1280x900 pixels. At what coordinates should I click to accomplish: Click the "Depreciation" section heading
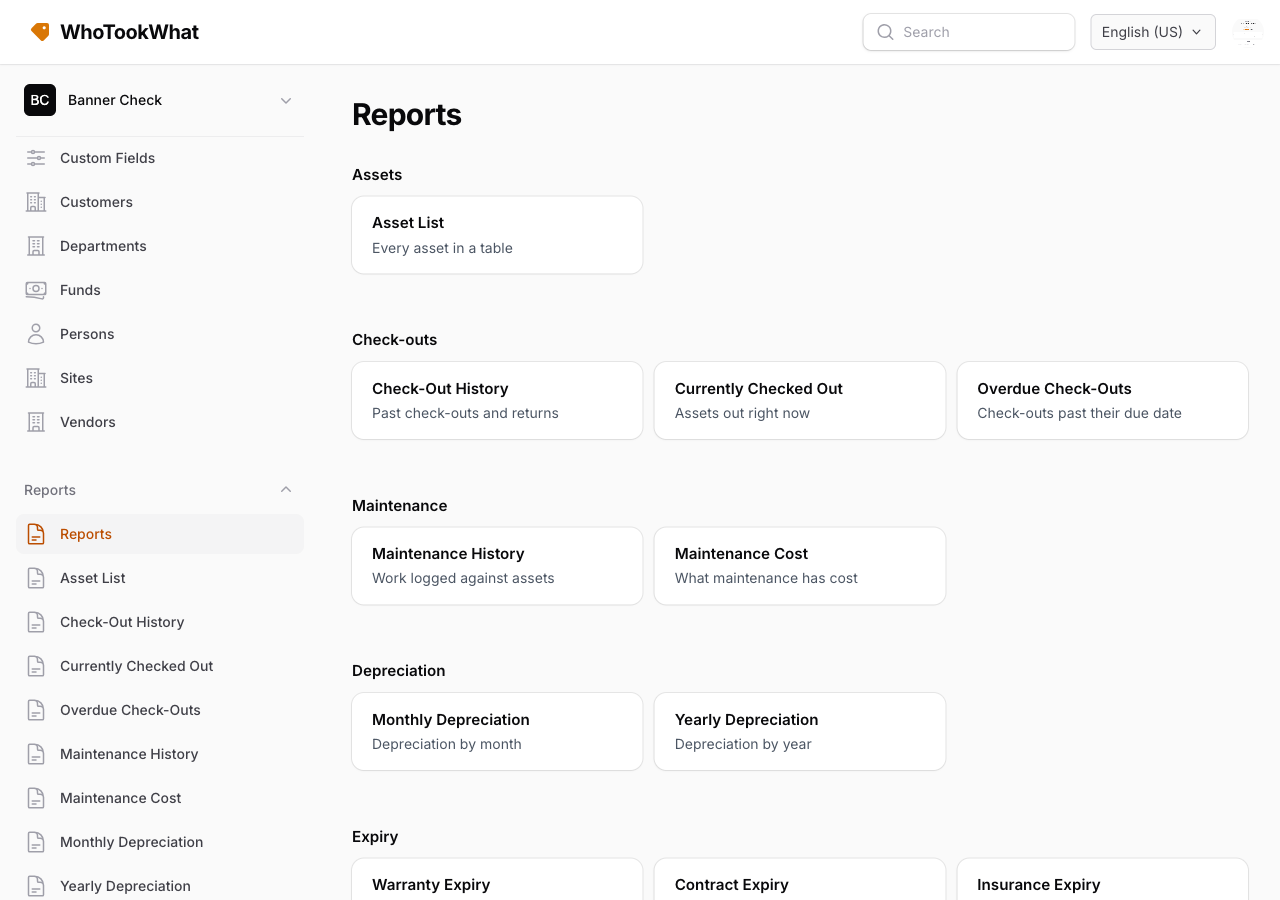click(399, 671)
